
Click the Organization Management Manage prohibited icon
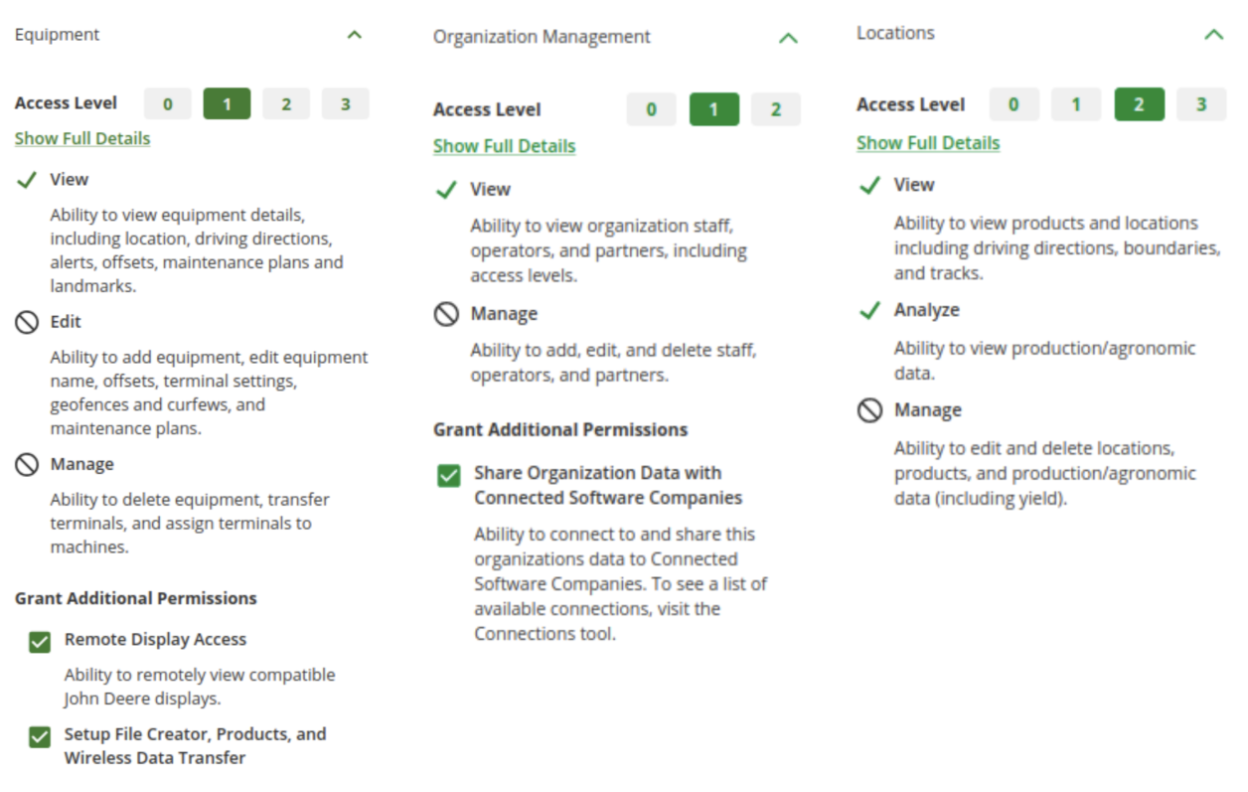click(x=446, y=315)
